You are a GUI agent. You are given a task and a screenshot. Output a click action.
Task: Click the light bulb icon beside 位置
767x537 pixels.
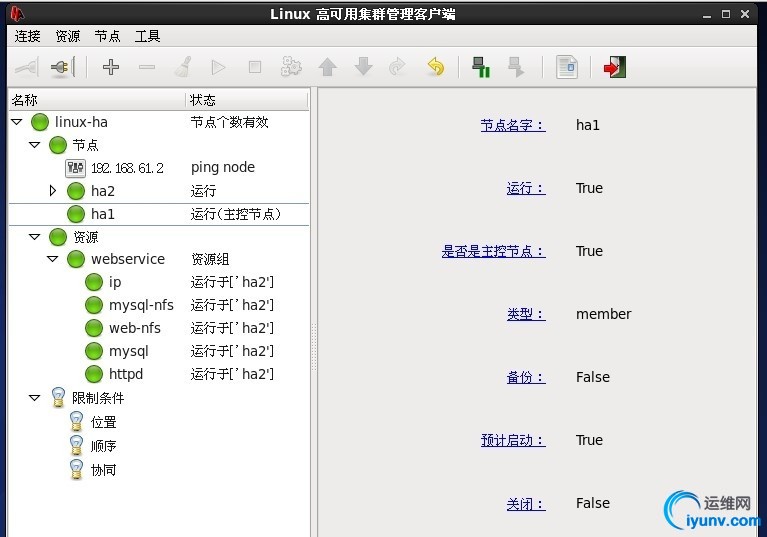tap(76, 422)
